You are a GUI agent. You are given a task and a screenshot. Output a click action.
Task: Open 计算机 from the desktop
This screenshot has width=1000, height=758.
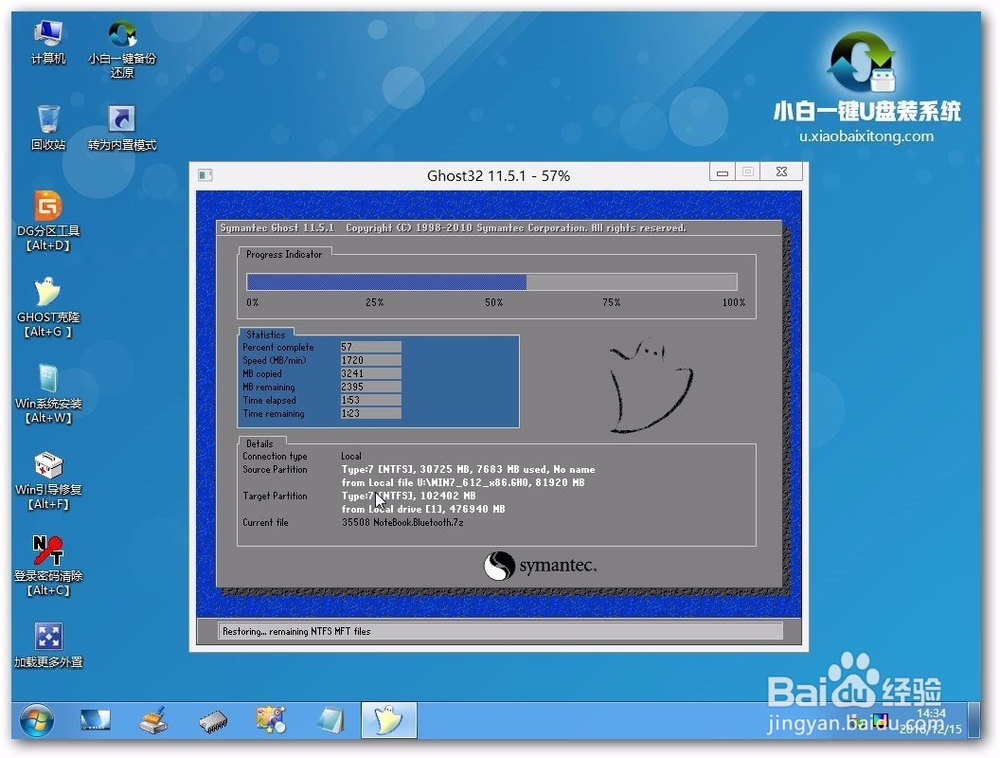(47, 33)
